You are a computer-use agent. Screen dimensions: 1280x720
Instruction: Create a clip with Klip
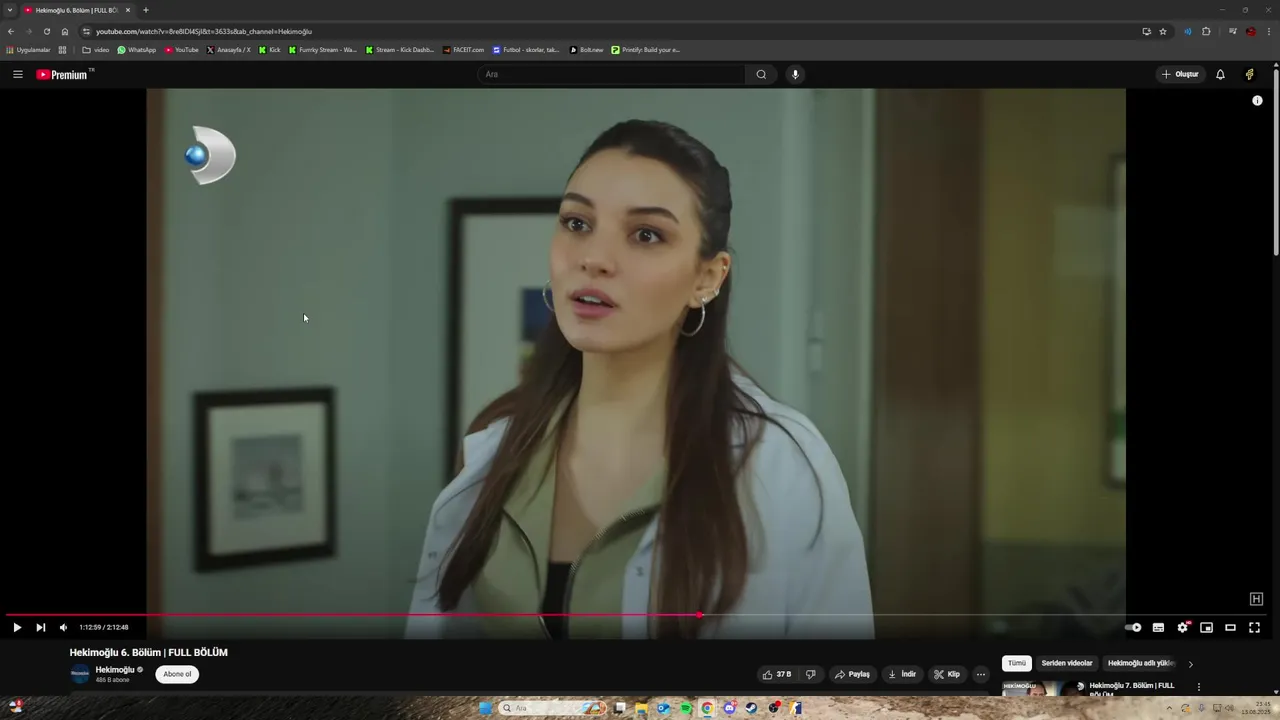(x=947, y=674)
